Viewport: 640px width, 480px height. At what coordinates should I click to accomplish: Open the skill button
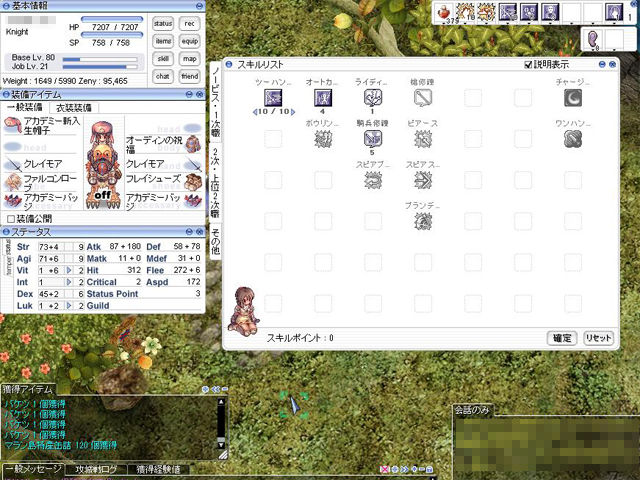tap(163, 58)
